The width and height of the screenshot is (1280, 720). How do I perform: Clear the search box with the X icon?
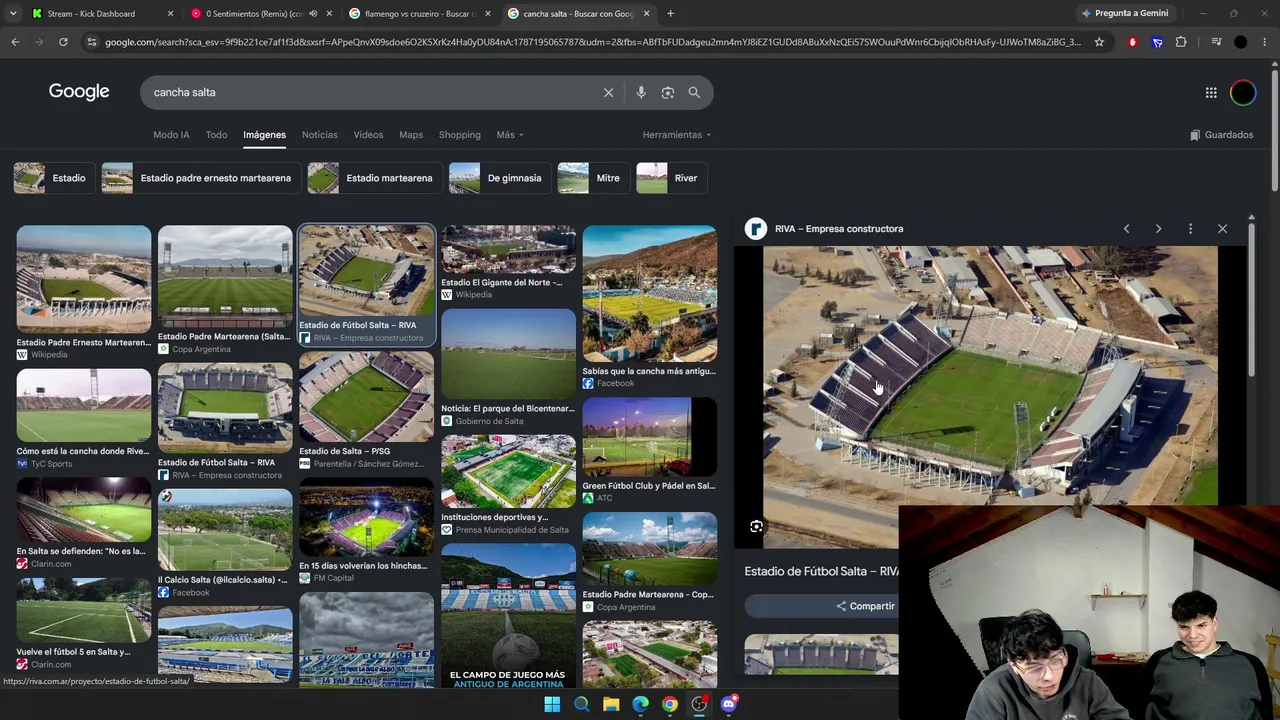click(x=608, y=92)
